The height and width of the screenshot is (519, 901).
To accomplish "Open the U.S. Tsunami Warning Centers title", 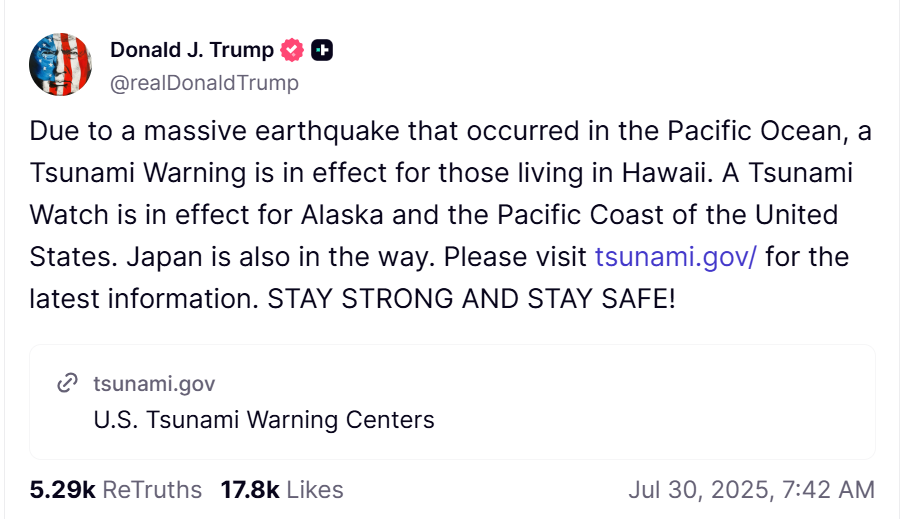I will point(263,419).
